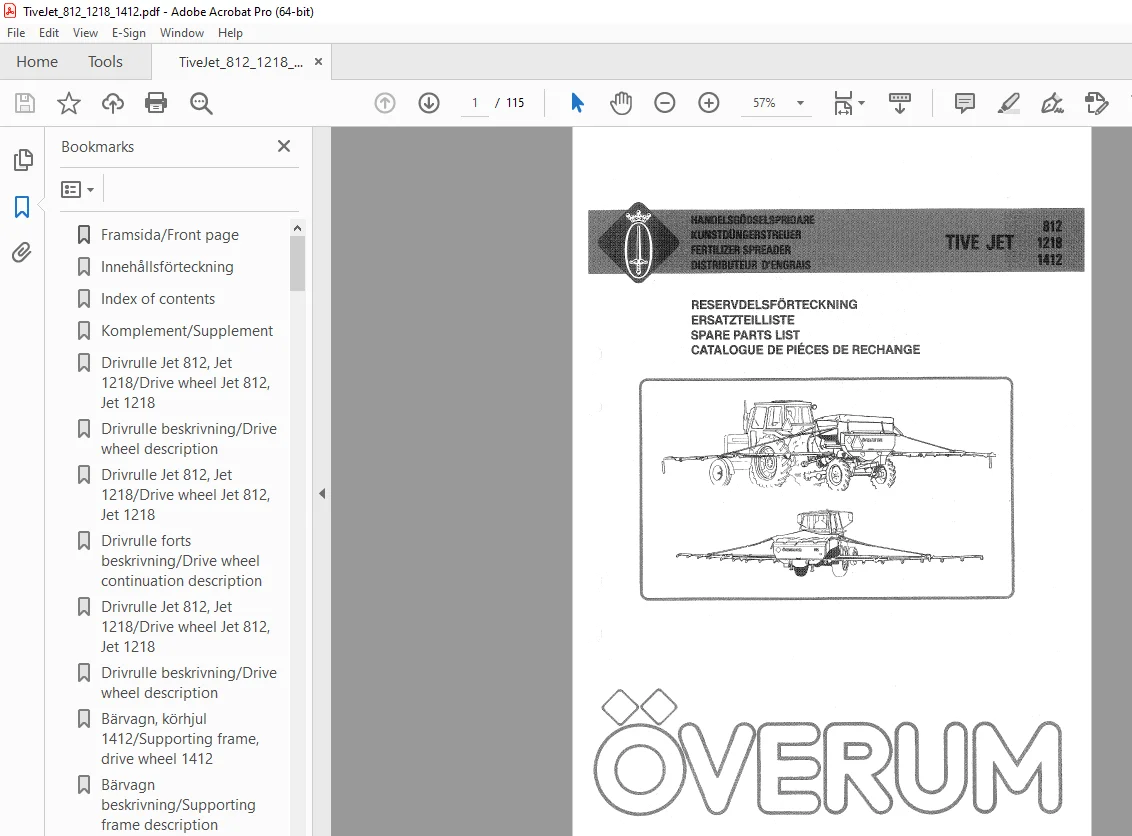
Task: Switch to the Tools tab
Action: 105,62
